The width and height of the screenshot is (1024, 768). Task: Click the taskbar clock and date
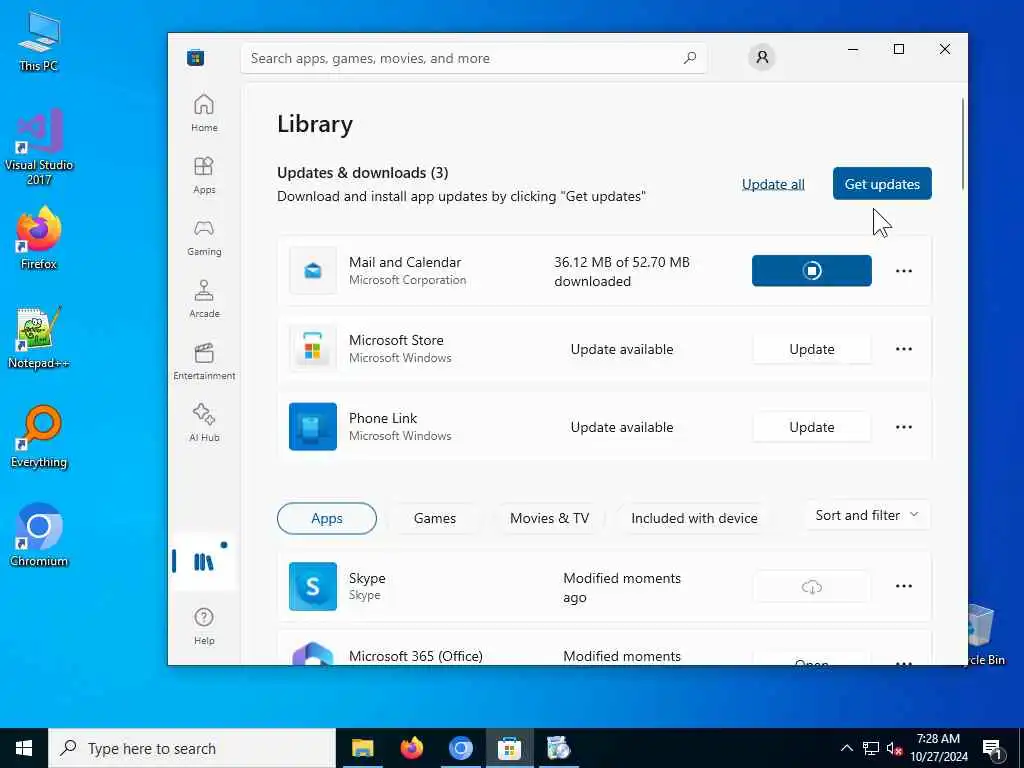pyautogui.click(x=938, y=748)
